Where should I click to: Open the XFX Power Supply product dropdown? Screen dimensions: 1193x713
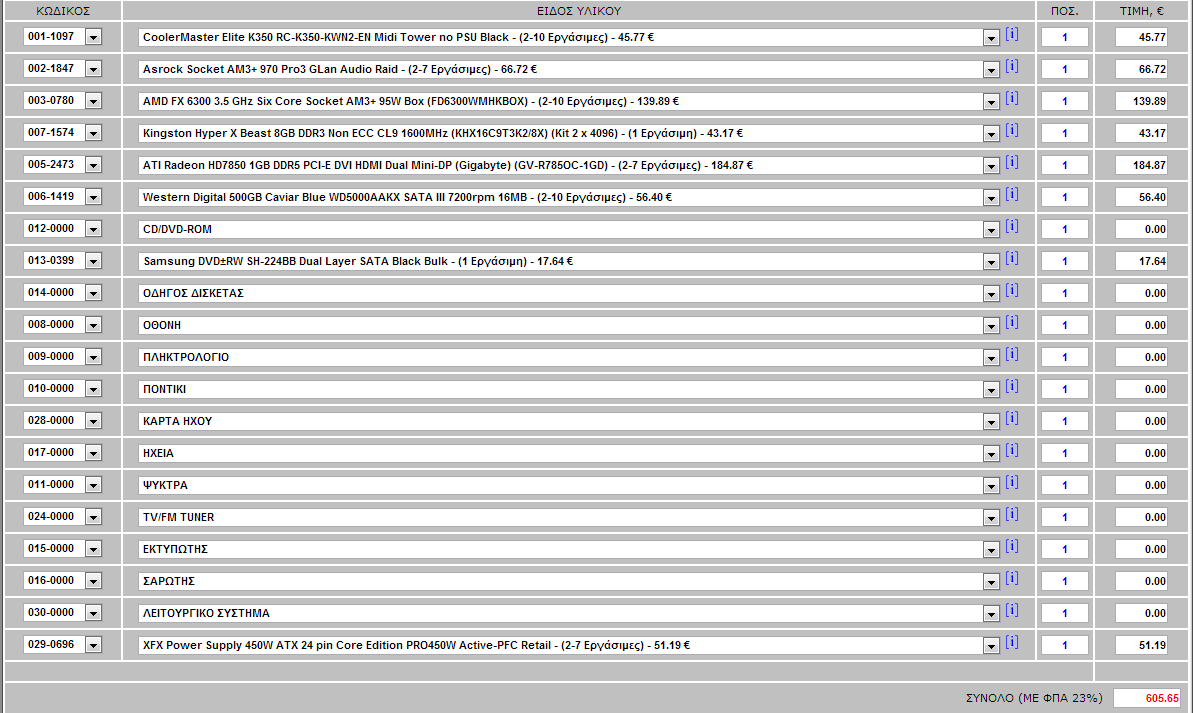tap(991, 645)
